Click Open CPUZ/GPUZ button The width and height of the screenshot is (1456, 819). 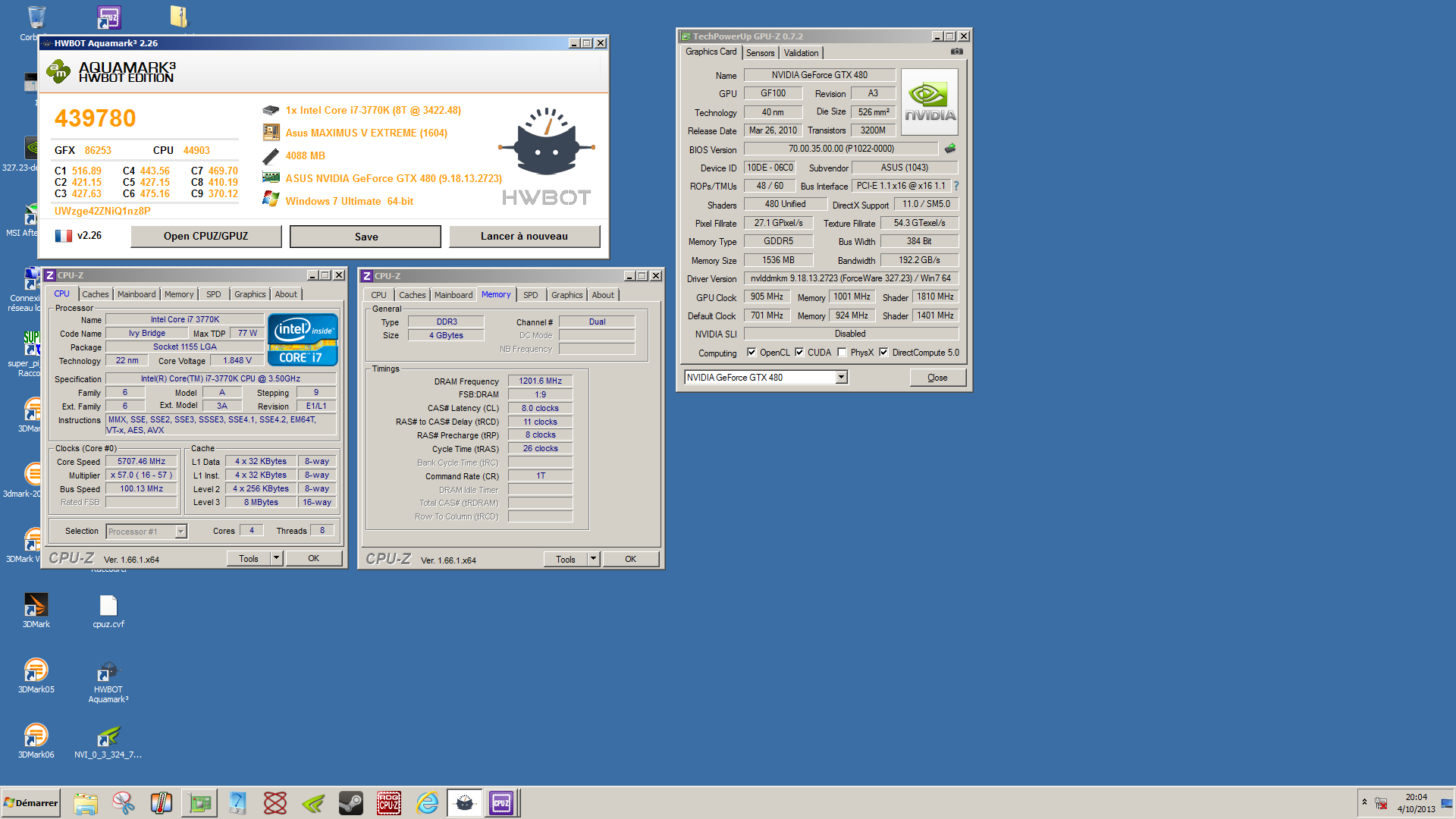pos(206,237)
